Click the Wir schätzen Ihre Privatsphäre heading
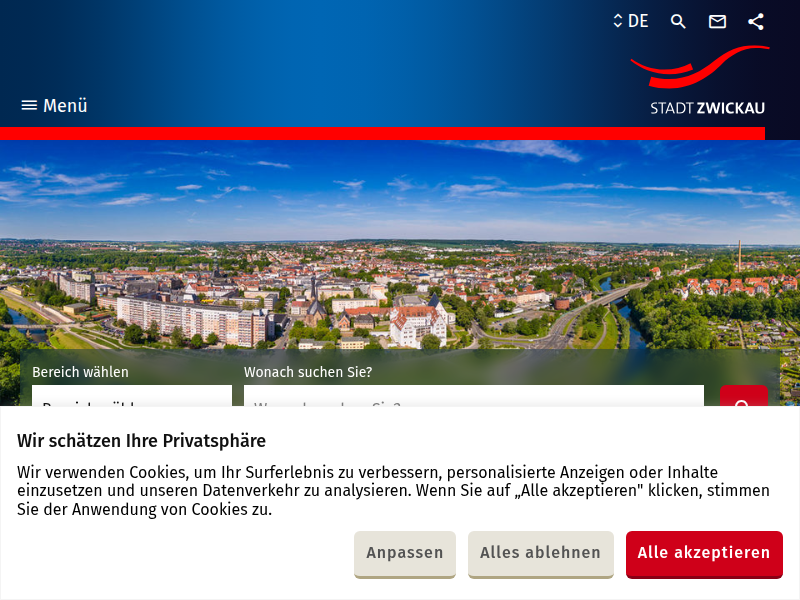 tap(142, 440)
